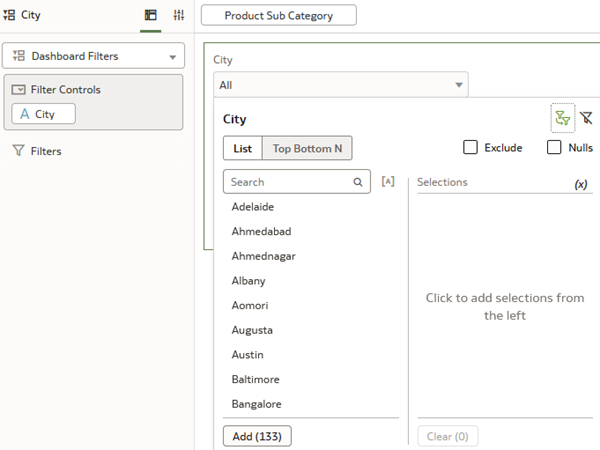Image resolution: width=600 pixels, height=450 pixels.
Task: Tick the Nulls checkbox
Action: point(554,148)
